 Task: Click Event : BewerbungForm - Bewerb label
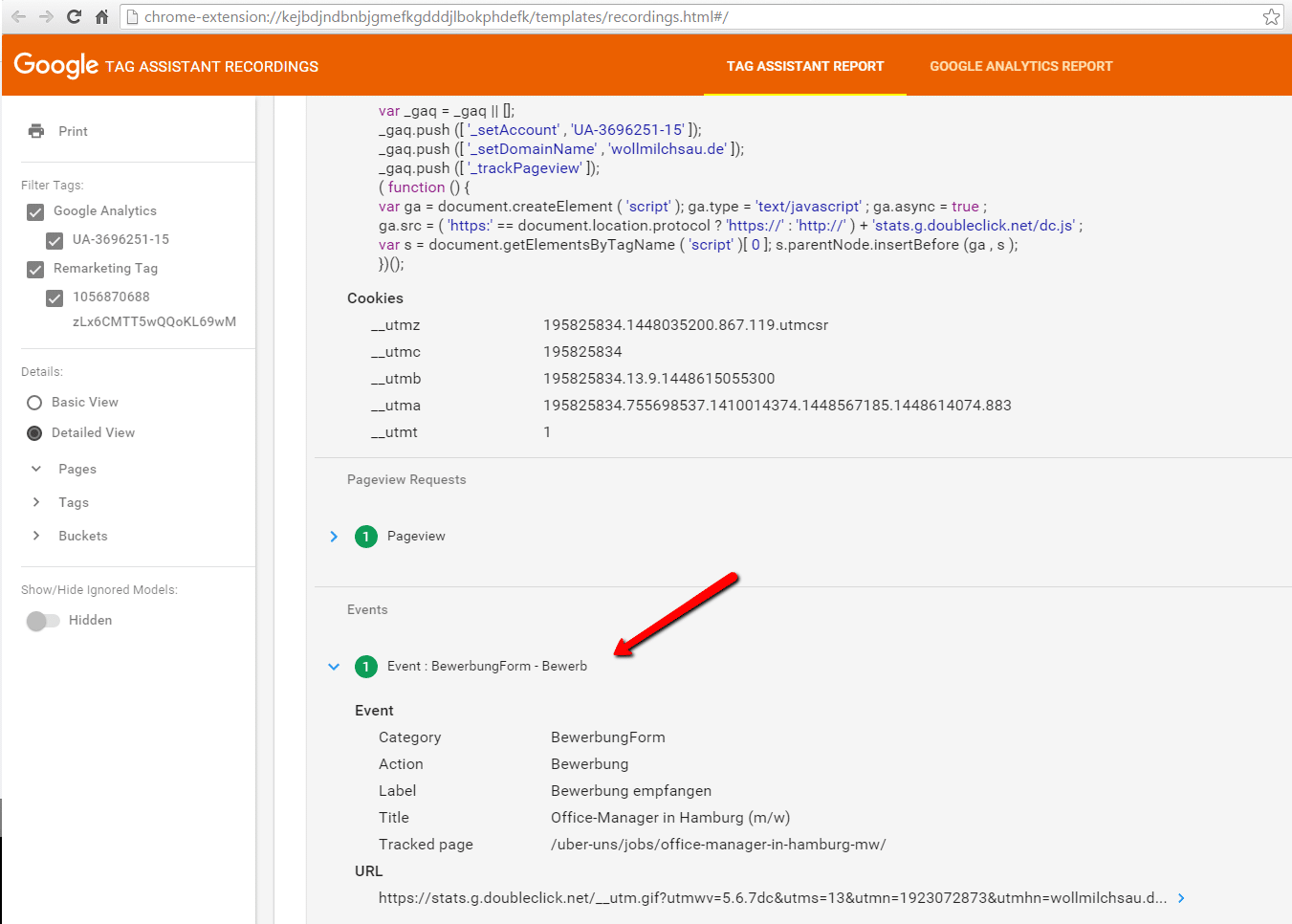487,666
